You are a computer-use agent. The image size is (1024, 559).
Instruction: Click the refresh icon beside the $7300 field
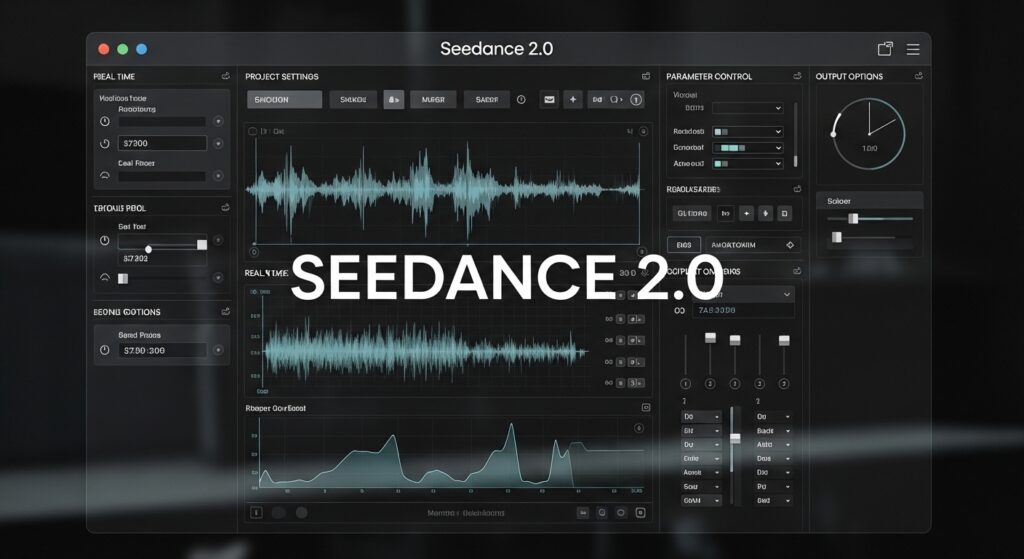(104, 144)
